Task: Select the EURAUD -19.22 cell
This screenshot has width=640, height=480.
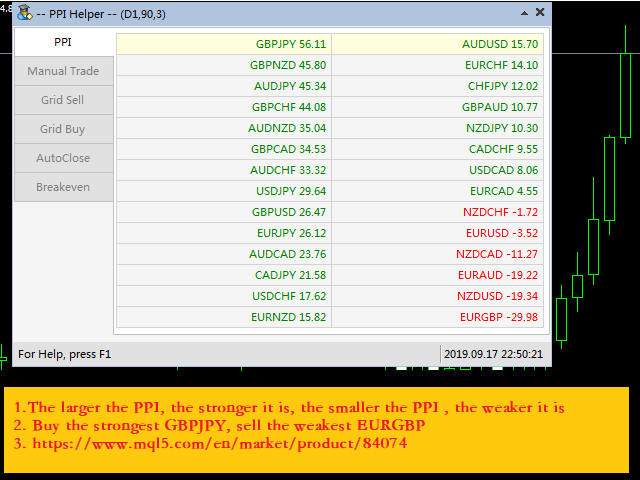Action: (438, 276)
